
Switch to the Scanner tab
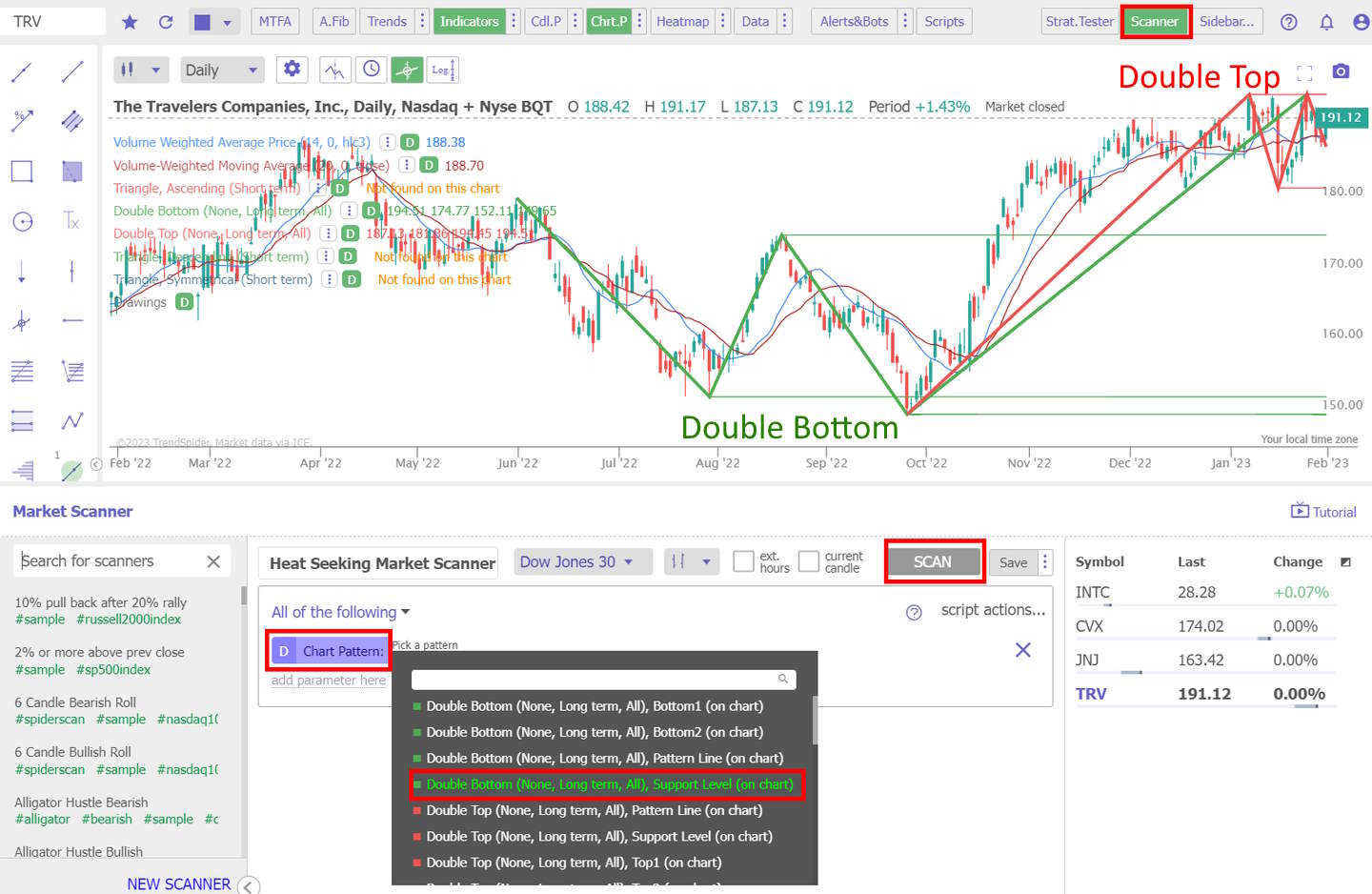1156,21
